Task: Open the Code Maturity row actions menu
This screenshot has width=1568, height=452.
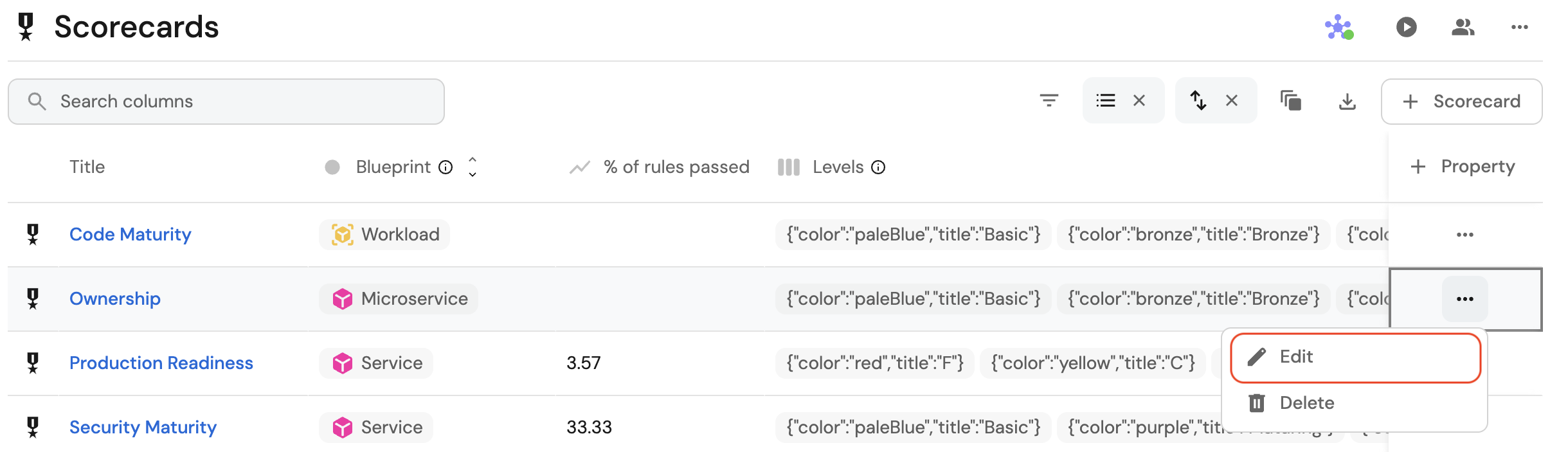Action: coord(1464,235)
